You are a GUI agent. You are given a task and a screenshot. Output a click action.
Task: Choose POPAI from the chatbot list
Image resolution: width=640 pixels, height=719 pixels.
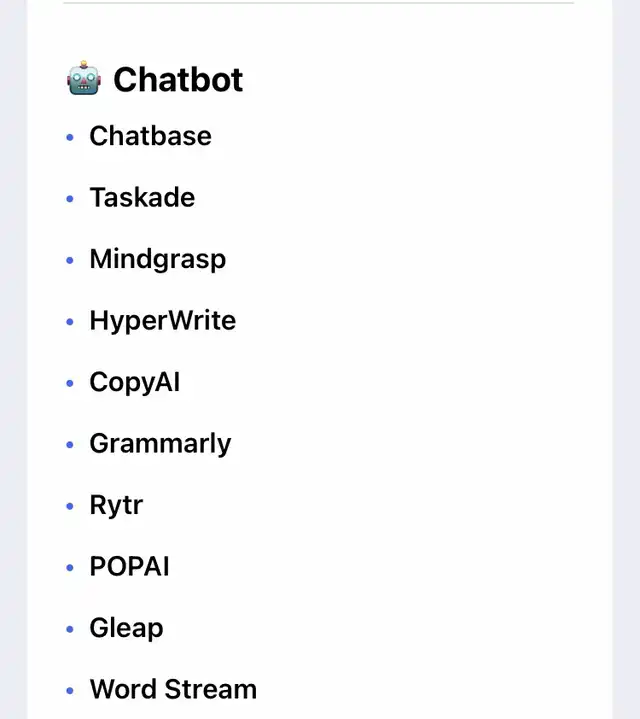coord(129,566)
